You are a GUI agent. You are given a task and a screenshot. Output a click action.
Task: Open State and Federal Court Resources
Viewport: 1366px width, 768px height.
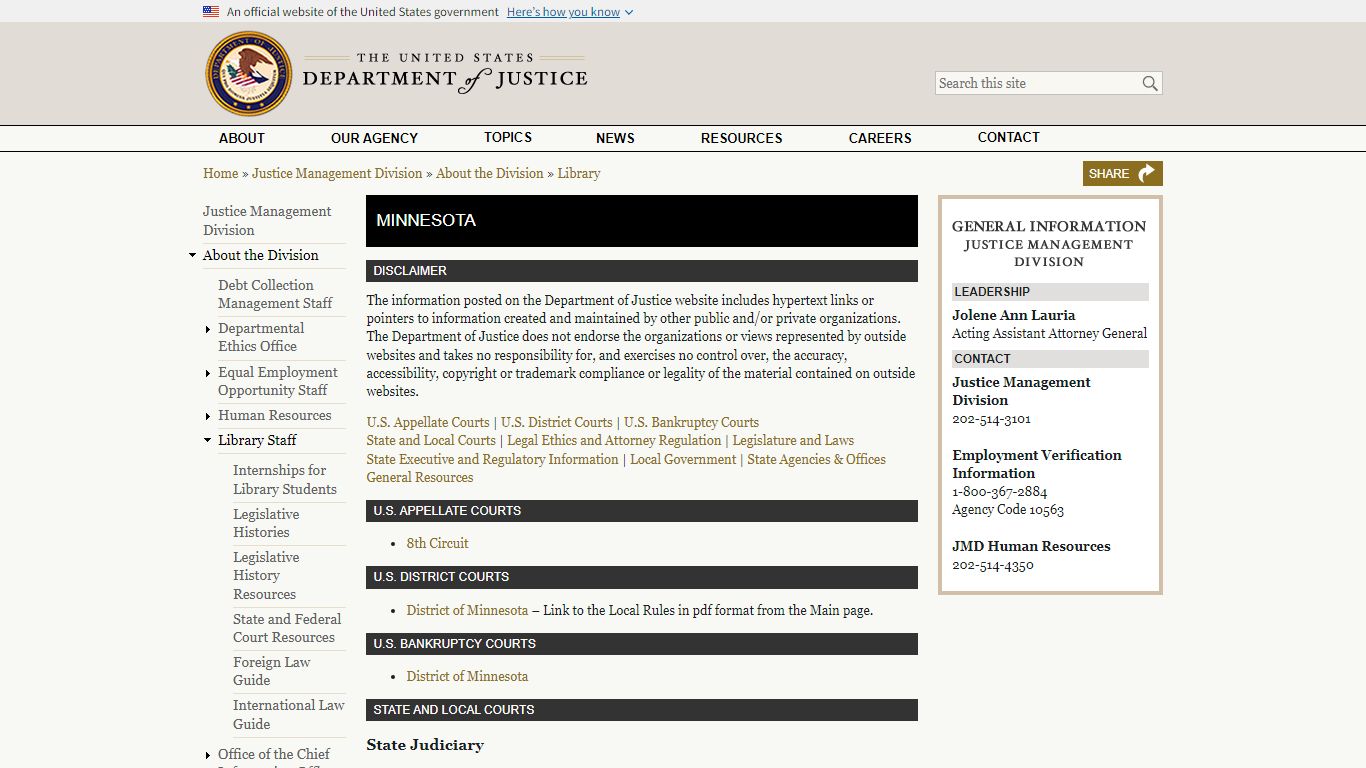coord(287,628)
